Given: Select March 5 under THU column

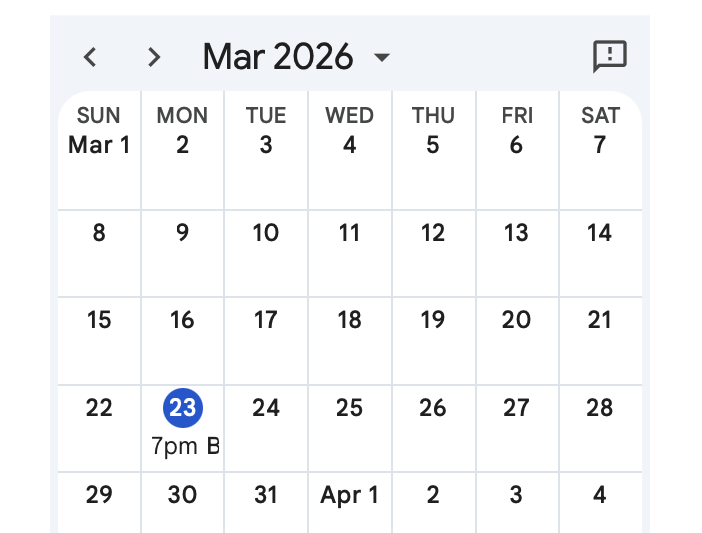Looking at the screenshot, I should pyautogui.click(x=432, y=145).
